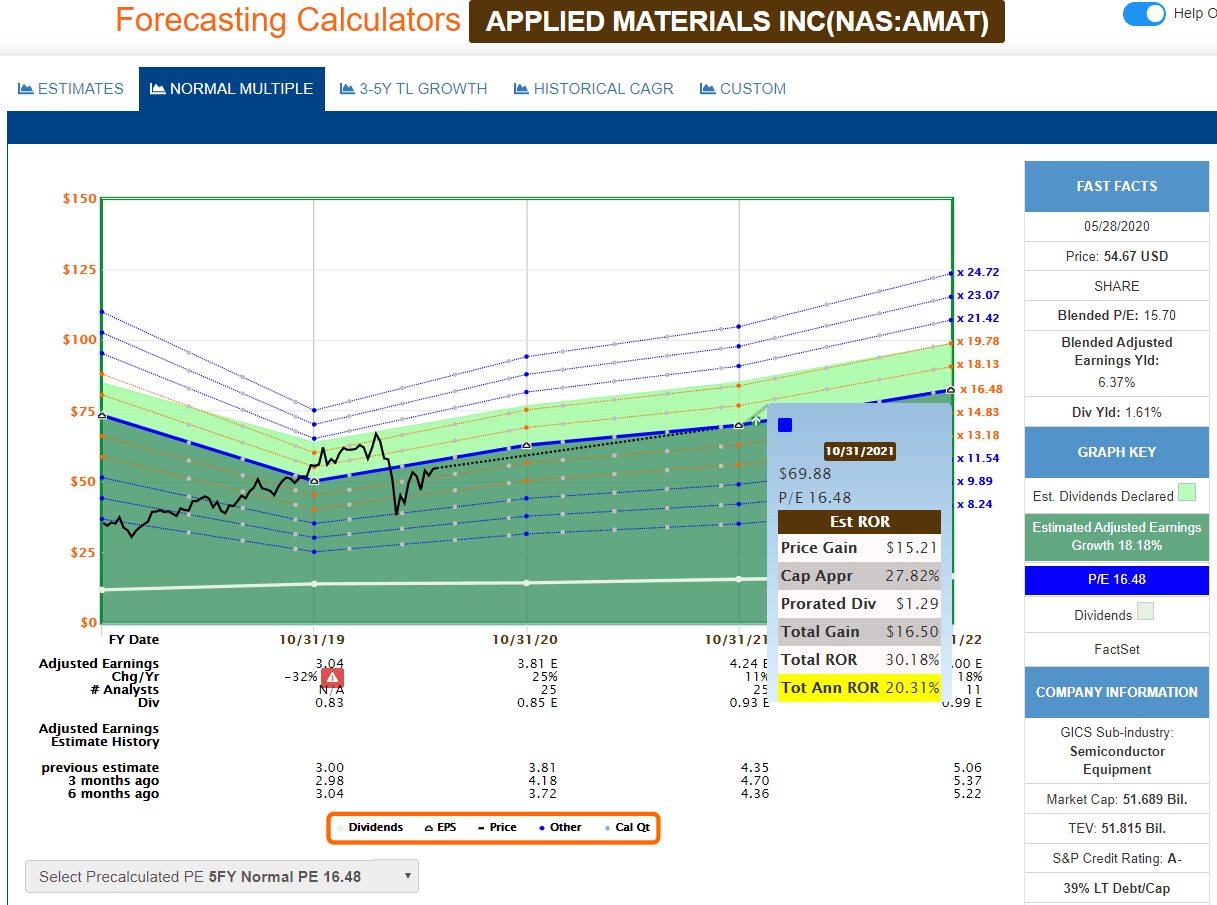Toggle the EPS series in chart legend
This screenshot has width=1217, height=905.
click(441, 828)
